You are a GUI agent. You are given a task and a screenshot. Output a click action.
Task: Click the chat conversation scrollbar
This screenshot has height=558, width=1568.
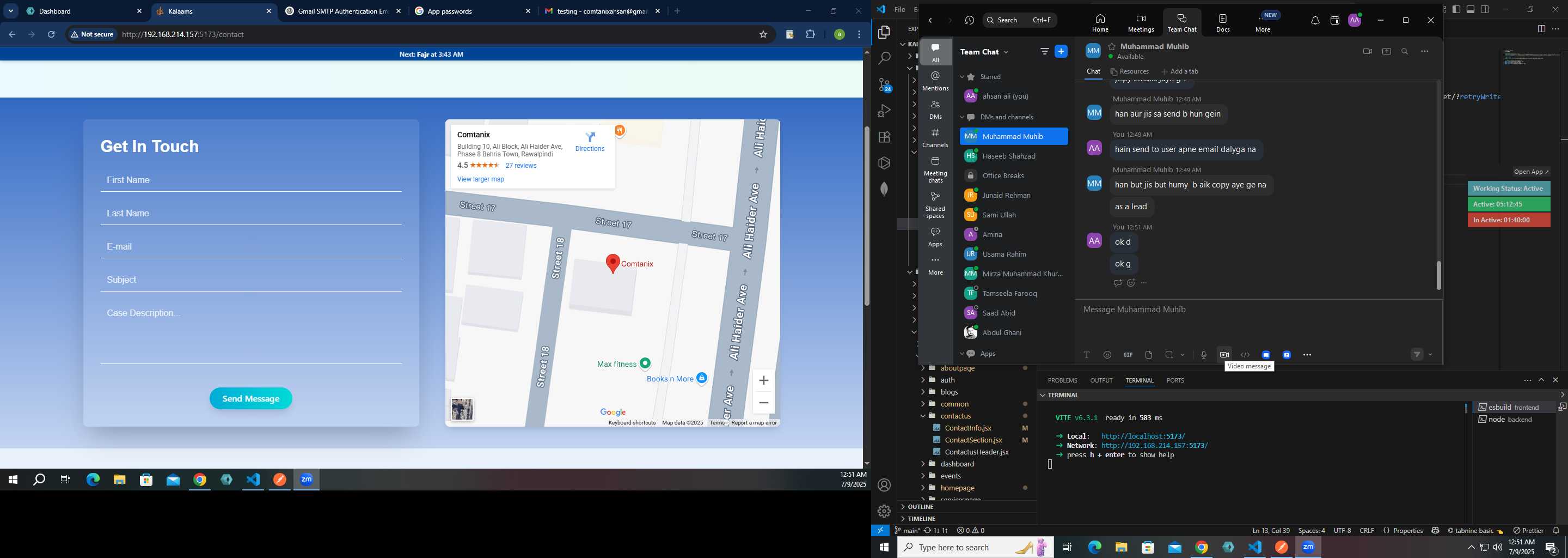(1439, 275)
